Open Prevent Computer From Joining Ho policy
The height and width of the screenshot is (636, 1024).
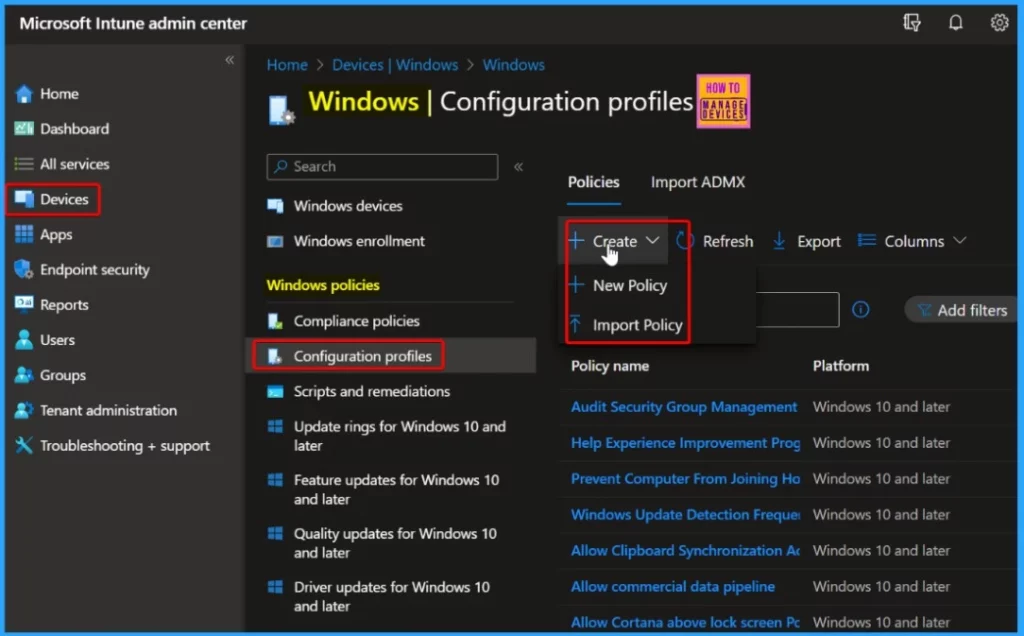click(x=685, y=479)
